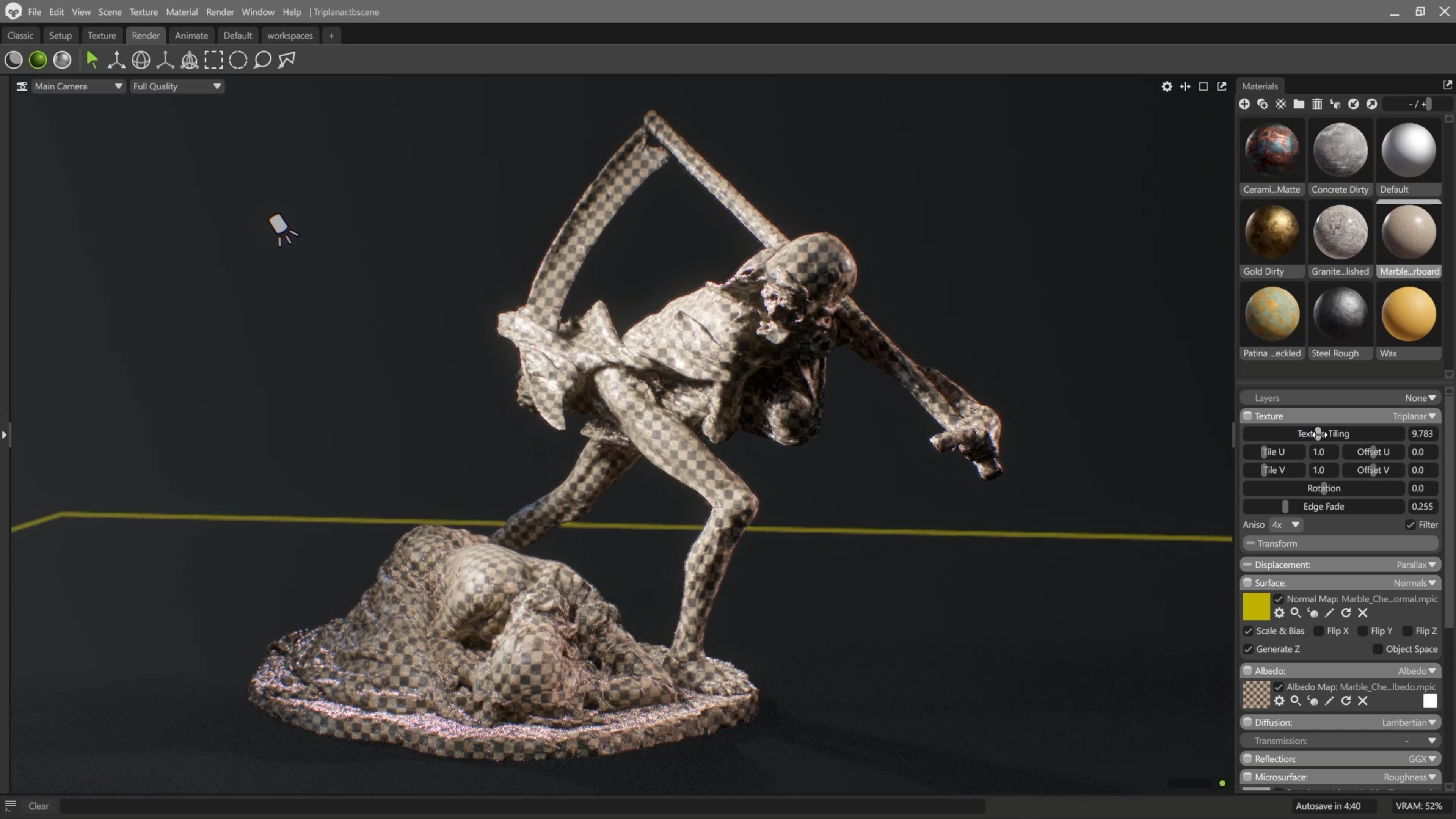This screenshot has width=1456, height=819.
Task: Activate the lasso selection tool
Action: click(x=262, y=60)
